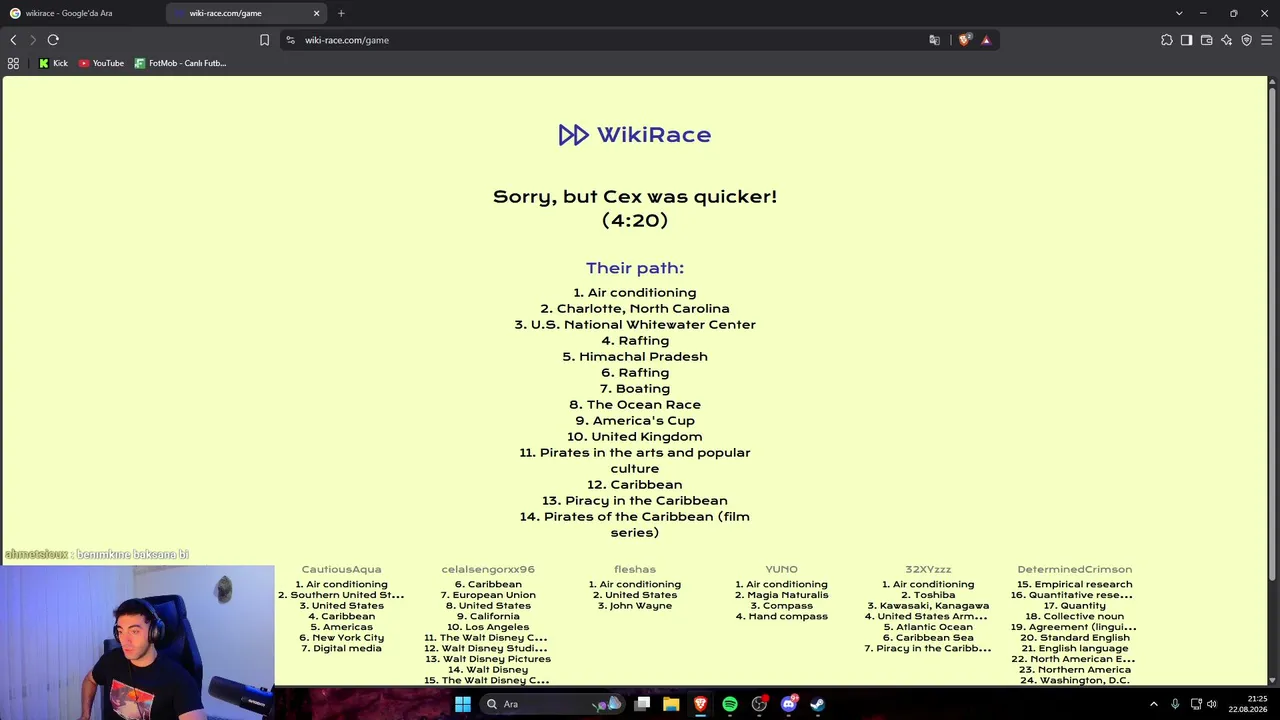1280x720 pixels.
Task: Click '4. Hand compass' in YUNO path
Action: click(x=781, y=616)
